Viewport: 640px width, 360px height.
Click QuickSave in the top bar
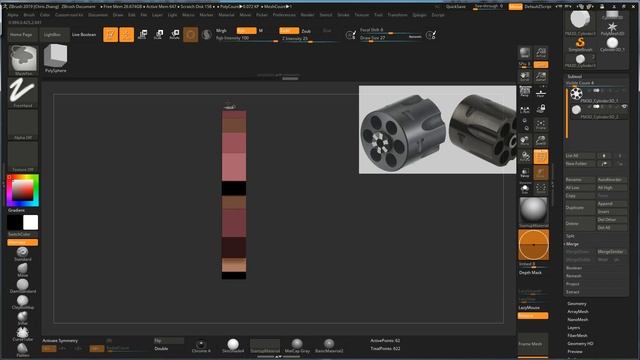[456, 7]
